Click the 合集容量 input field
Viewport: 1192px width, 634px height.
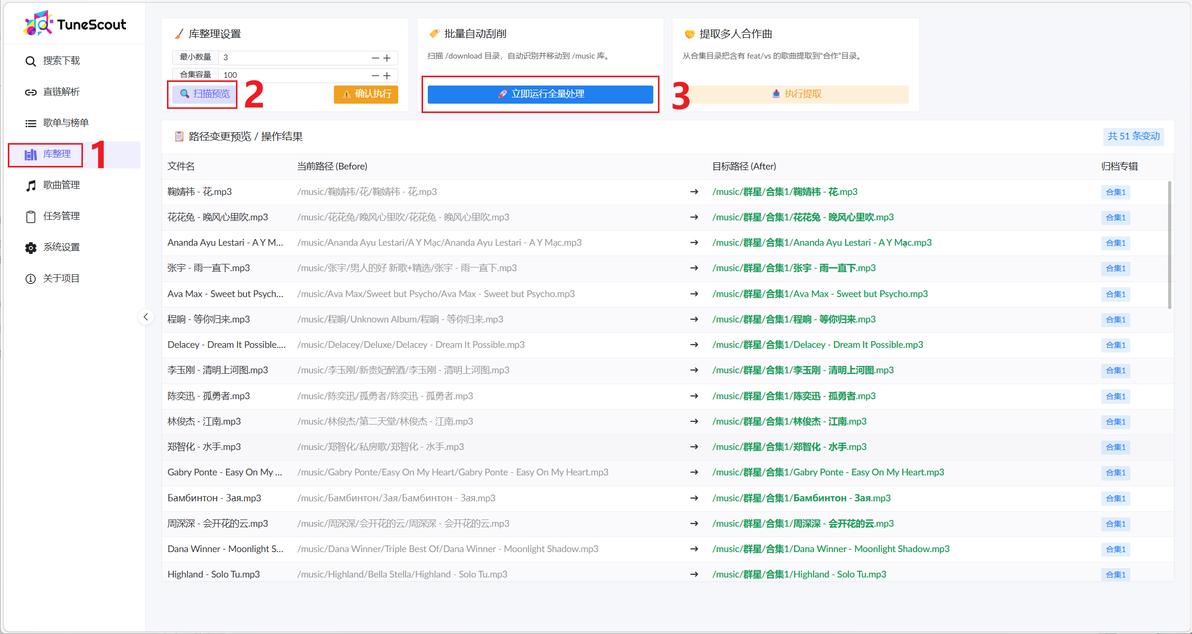[x=293, y=75]
